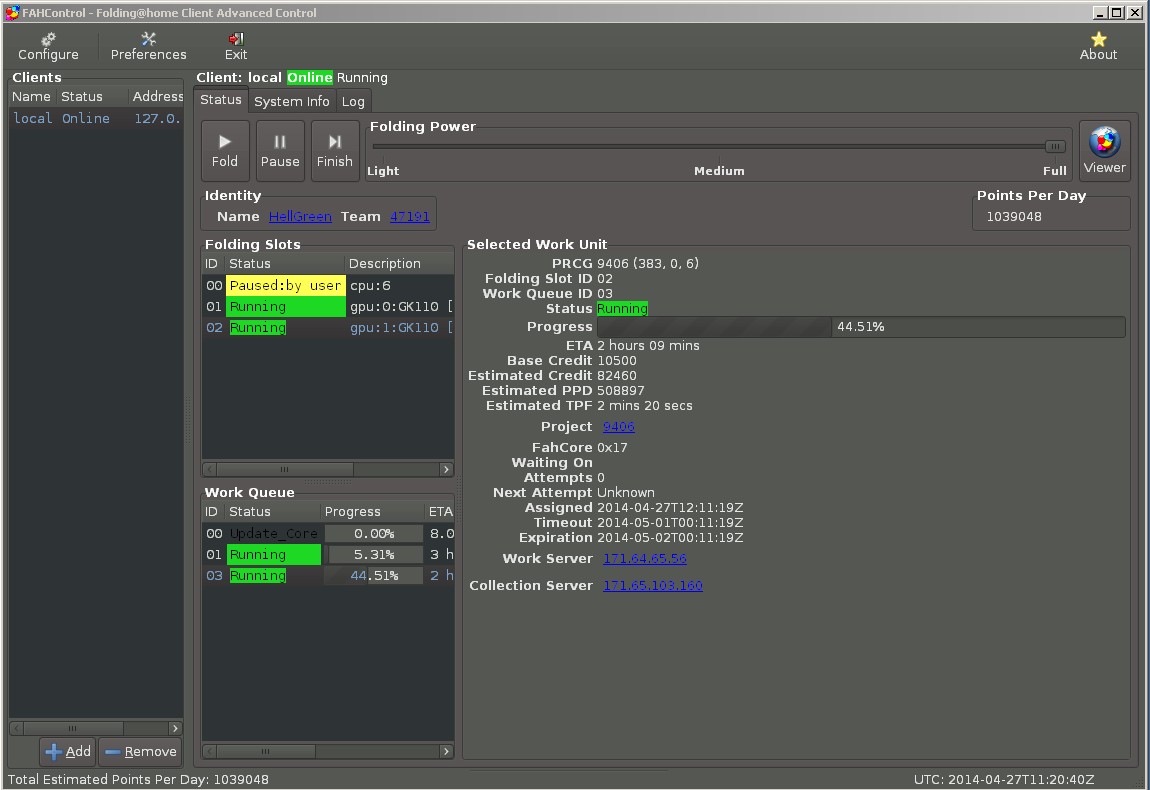Select folding slot 00 paused by user
Viewport: 1150px width, 790px height.
(328, 285)
